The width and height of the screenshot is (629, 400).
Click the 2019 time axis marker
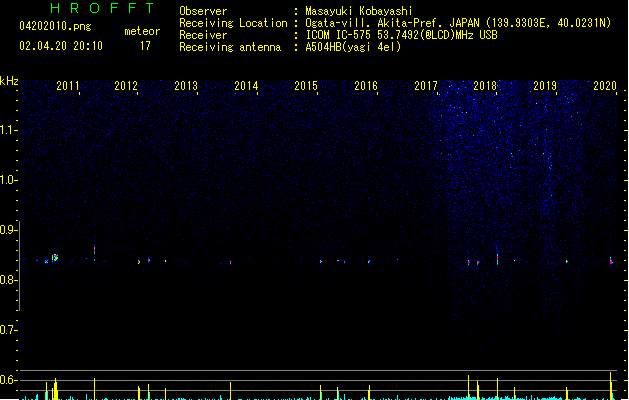pos(545,85)
